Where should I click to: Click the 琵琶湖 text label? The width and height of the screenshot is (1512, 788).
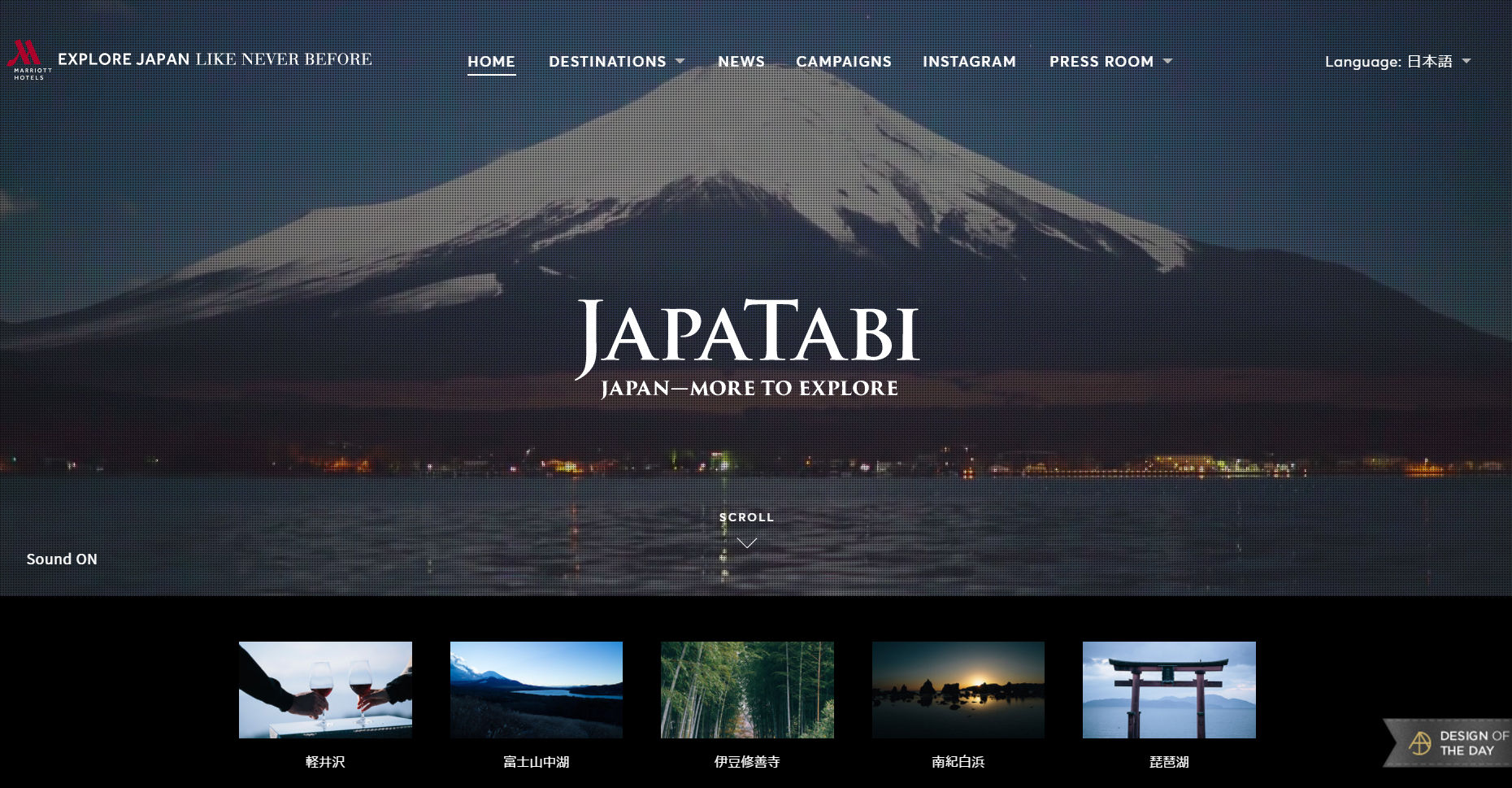(x=1169, y=762)
